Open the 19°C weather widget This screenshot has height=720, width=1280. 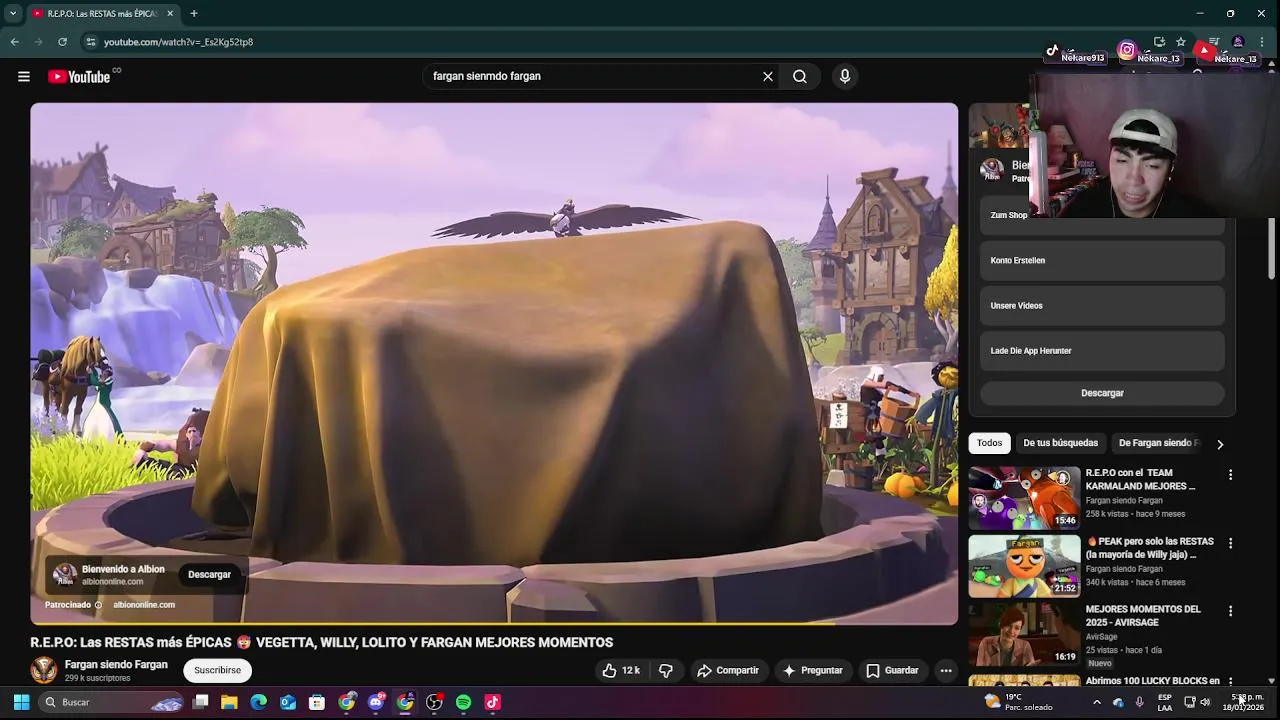tap(1018, 702)
